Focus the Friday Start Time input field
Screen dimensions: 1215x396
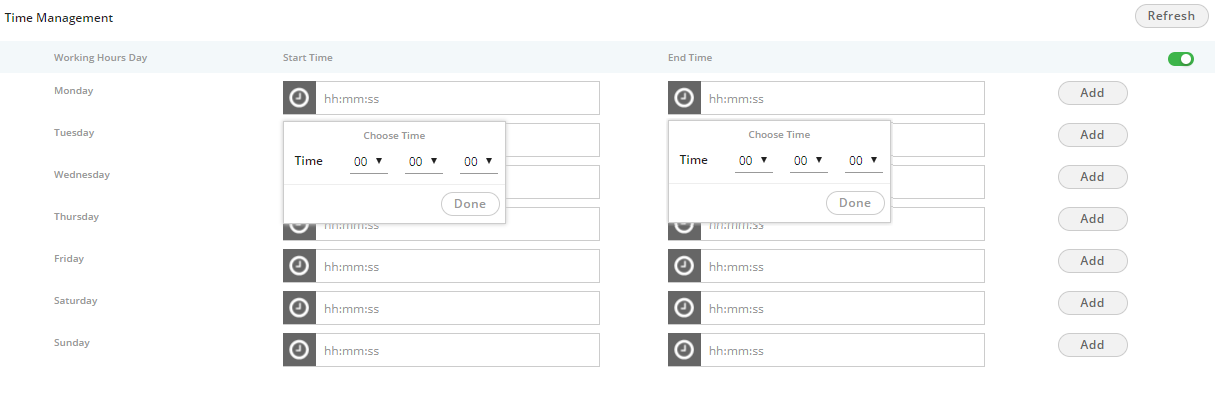[x=457, y=266]
